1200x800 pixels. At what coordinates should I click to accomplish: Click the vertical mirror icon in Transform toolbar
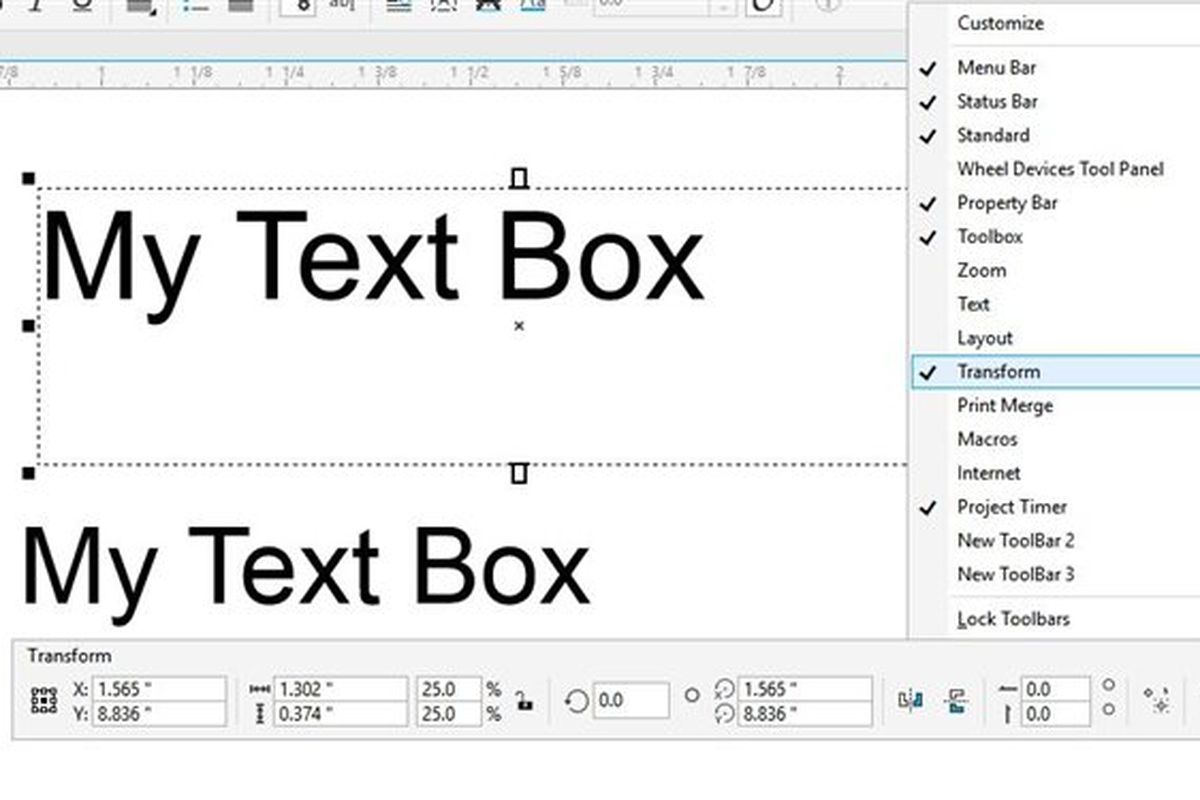955,700
